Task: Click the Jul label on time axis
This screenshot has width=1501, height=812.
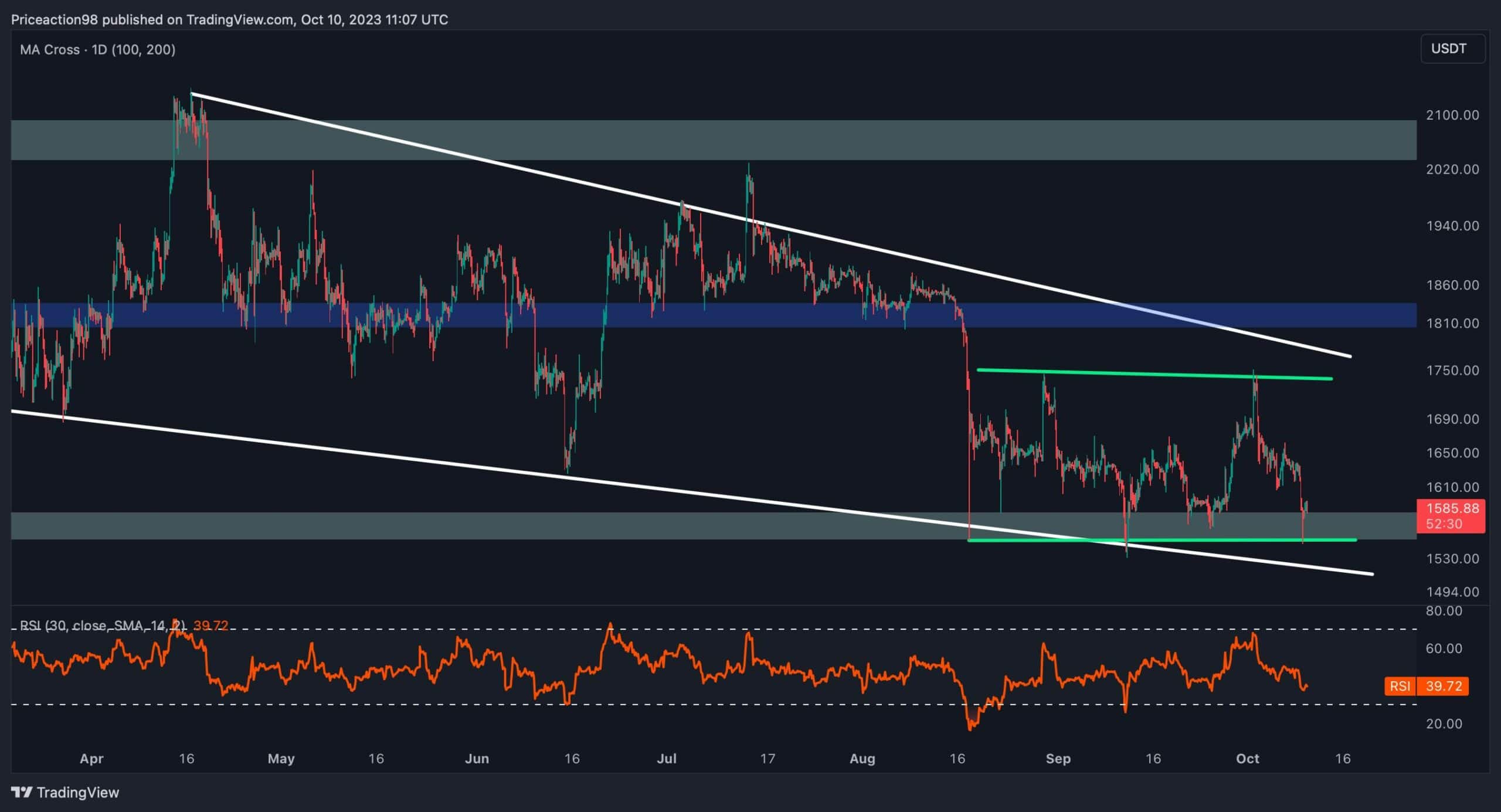Action: (667, 759)
